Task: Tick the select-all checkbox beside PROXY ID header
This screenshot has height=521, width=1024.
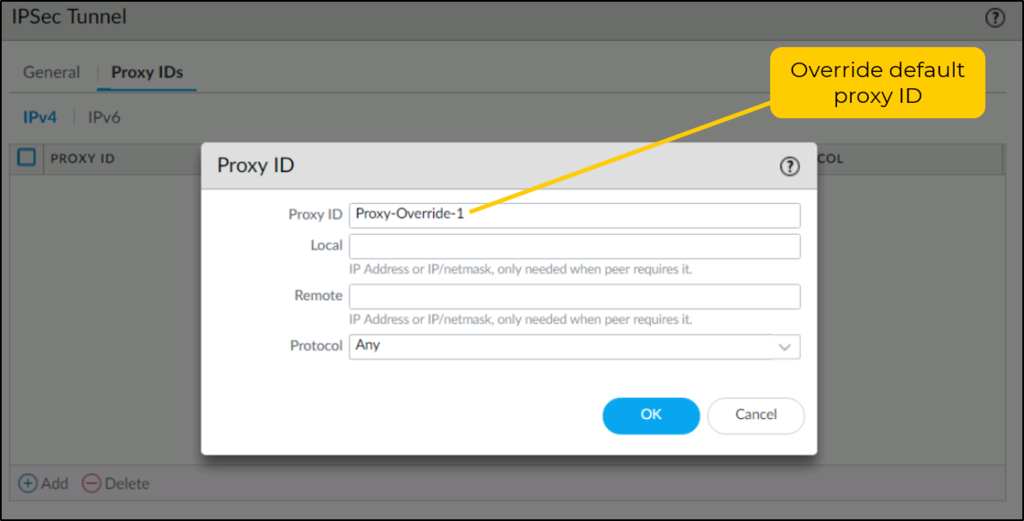Action: pos(27,157)
